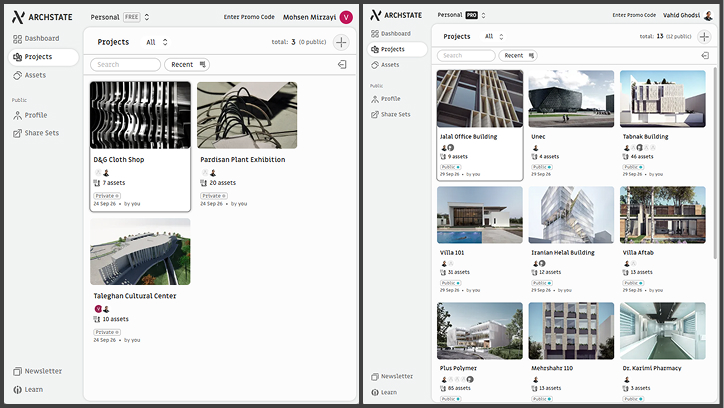This screenshot has width=724, height=408.
Task: Open Villa 101 thumbnail
Action: click(480, 215)
